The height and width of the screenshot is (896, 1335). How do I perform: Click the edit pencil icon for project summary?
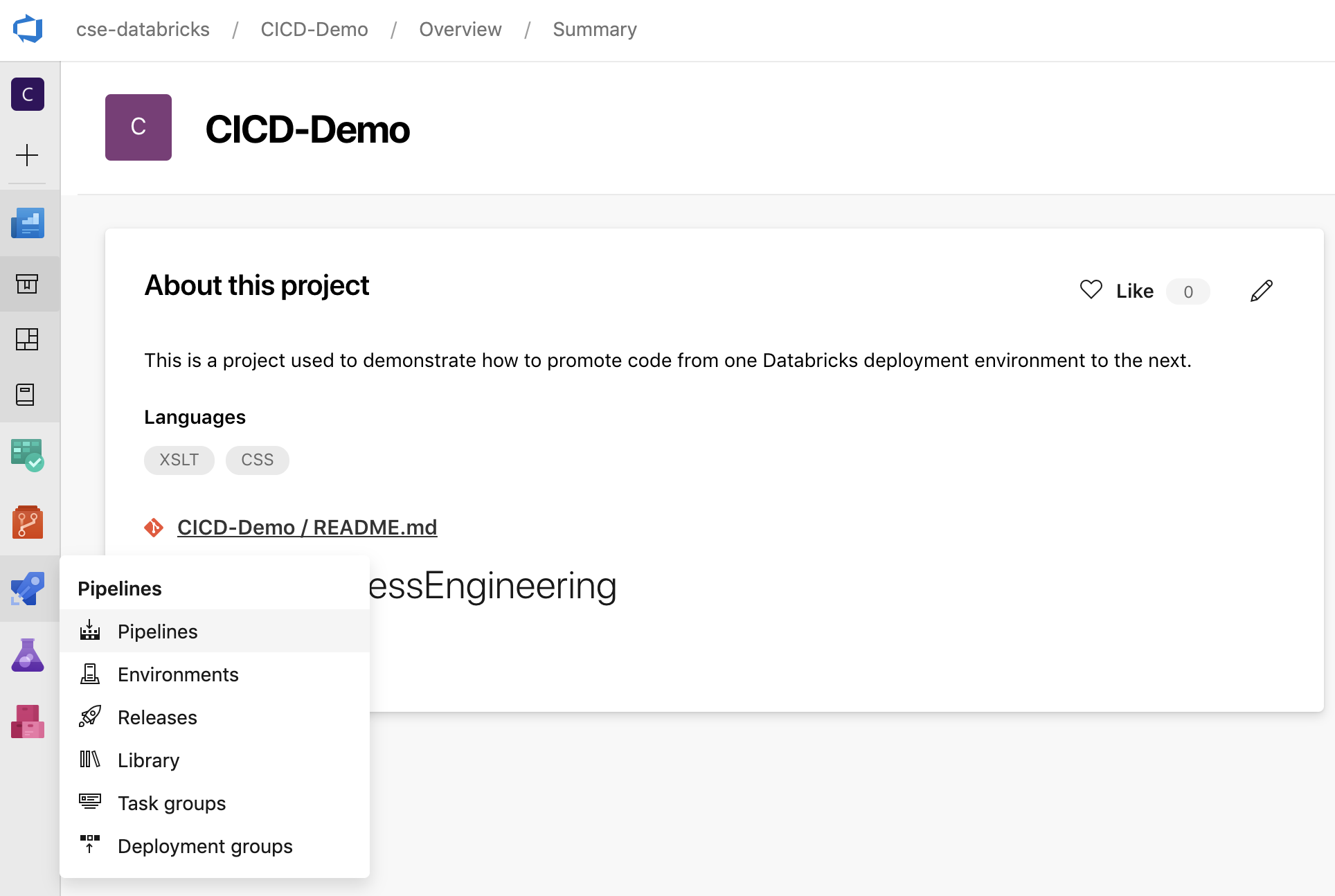(x=1263, y=291)
